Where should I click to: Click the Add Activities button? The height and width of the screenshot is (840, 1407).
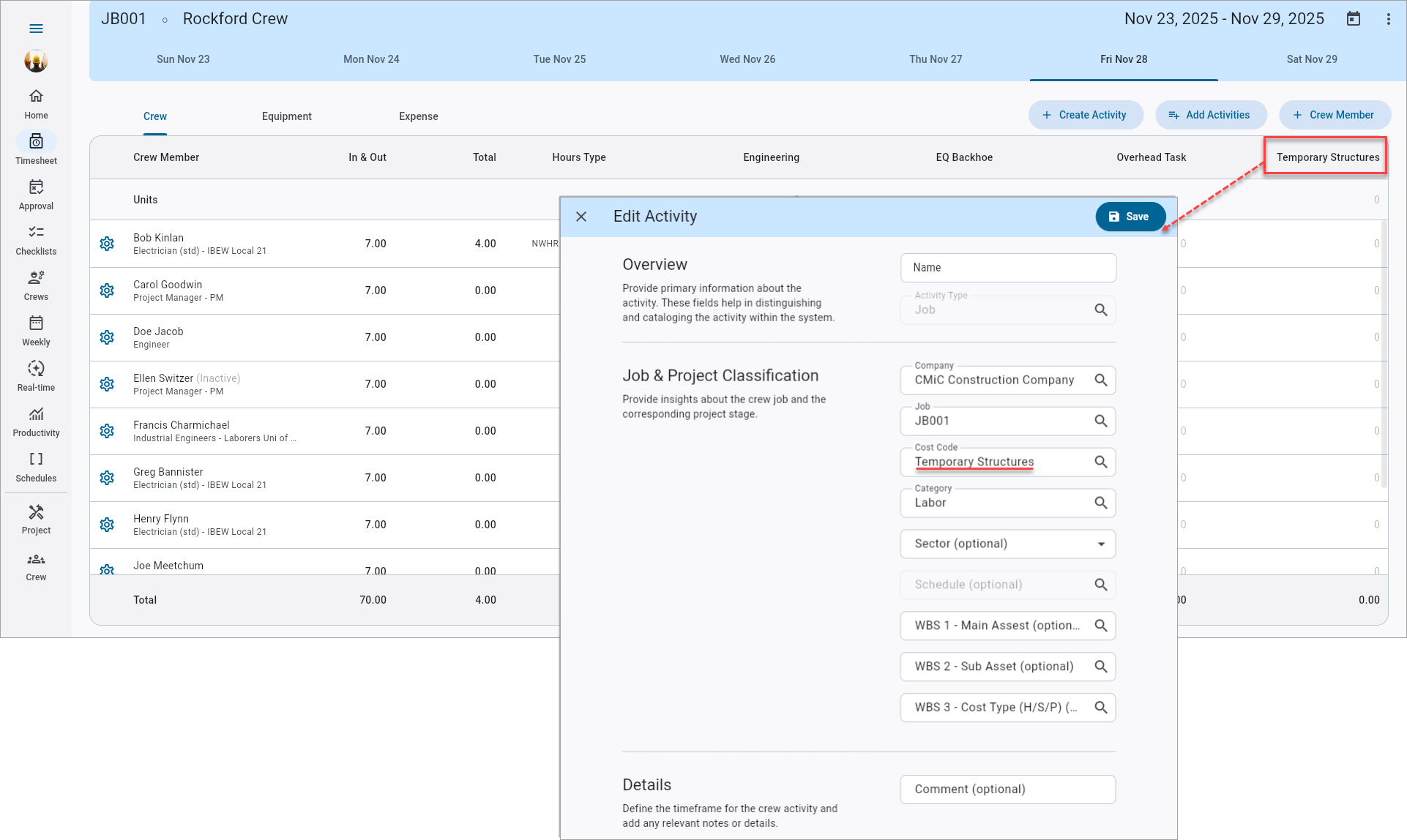click(x=1210, y=115)
